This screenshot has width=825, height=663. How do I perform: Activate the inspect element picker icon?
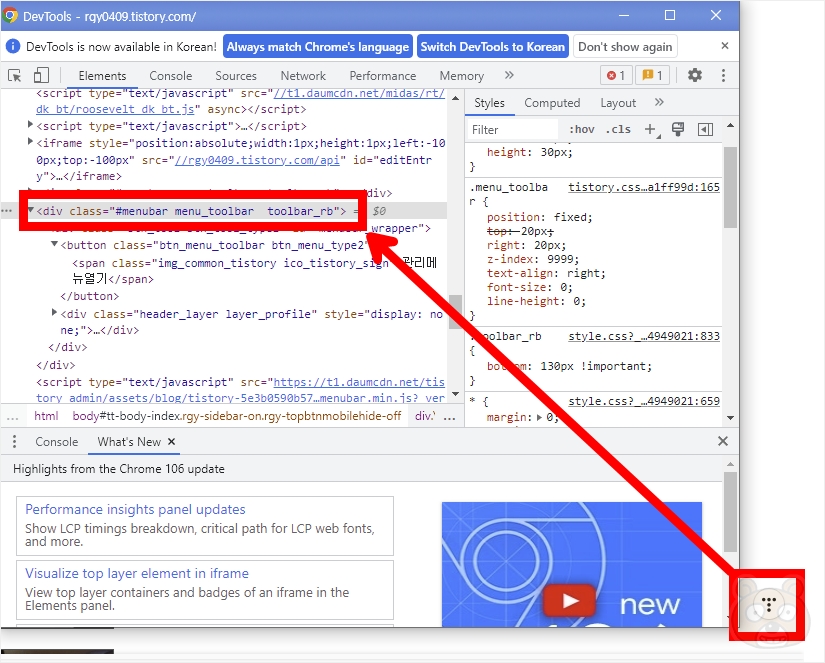click(x=15, y=75)
